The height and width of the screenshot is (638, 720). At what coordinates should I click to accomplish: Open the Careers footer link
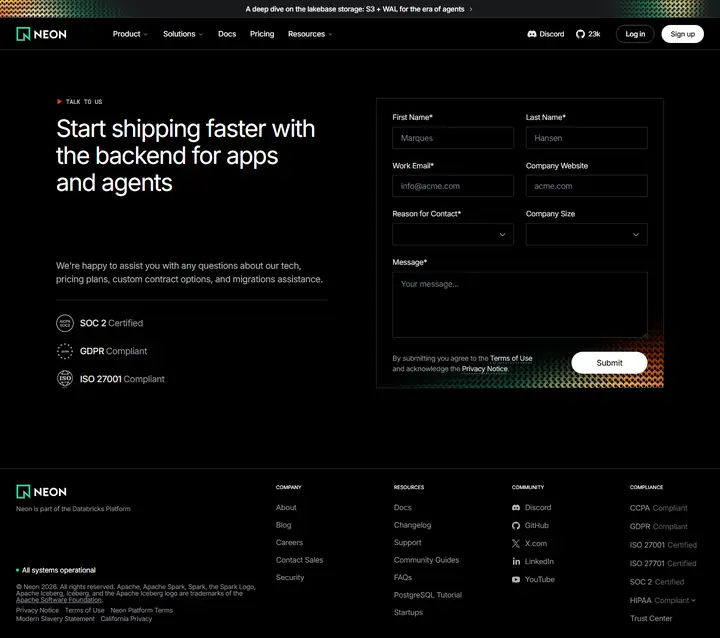click(289, 542)
